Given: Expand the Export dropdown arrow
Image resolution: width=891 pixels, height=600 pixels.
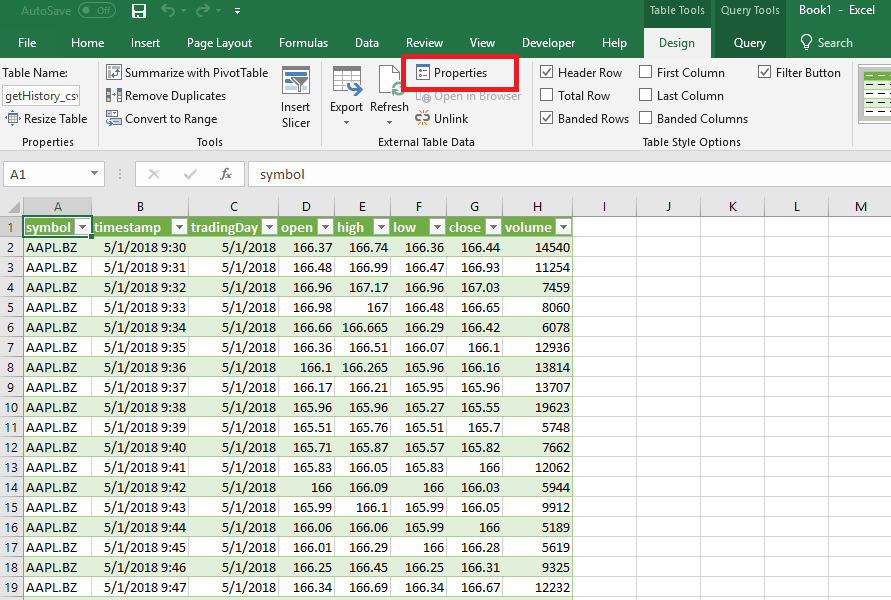Looking at the screenshot, I should click(x=346, y=123).
